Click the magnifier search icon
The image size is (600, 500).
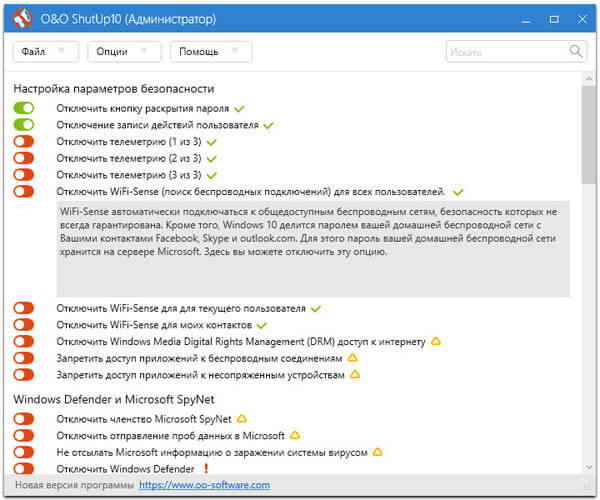(576, 51)
